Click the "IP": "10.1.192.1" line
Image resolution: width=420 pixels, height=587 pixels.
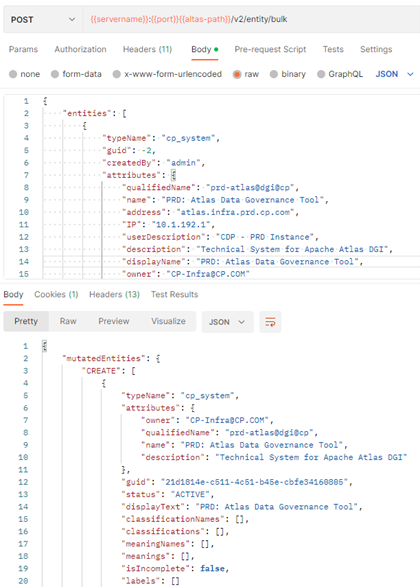168,225
